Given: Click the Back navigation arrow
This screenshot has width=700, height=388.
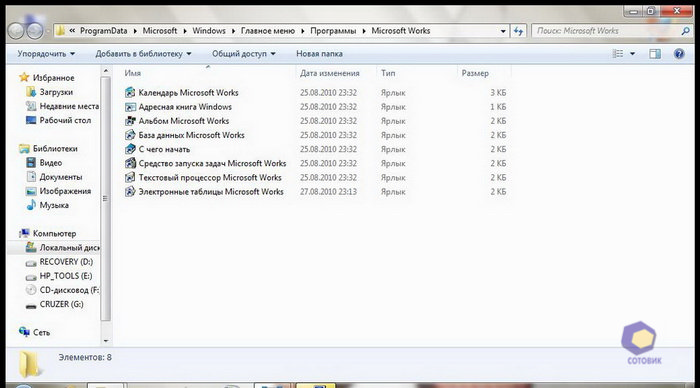Looking at the screenshot, I should (16, 31).
